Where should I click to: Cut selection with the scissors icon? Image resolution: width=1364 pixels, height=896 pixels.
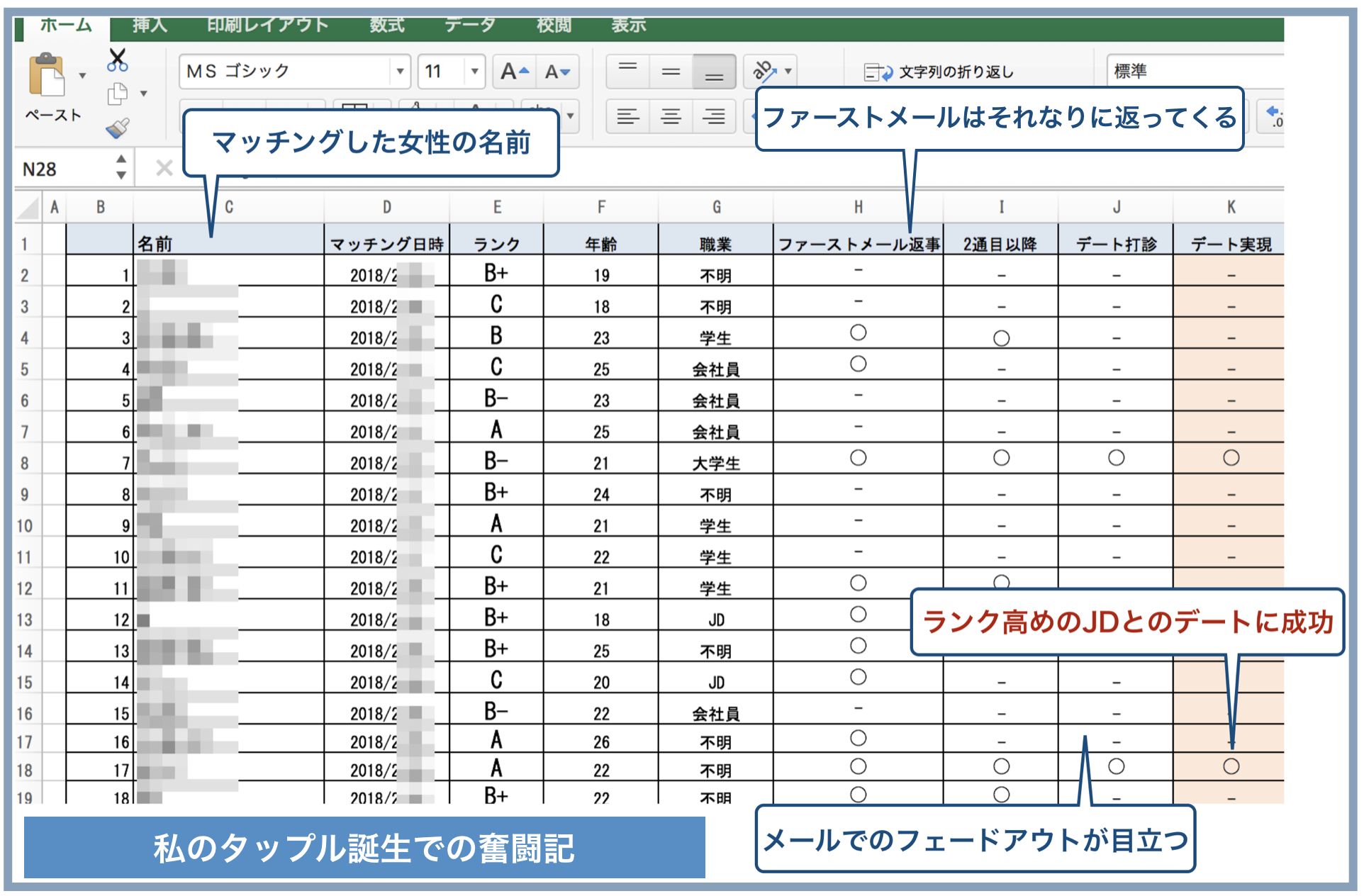click(118, 60)
